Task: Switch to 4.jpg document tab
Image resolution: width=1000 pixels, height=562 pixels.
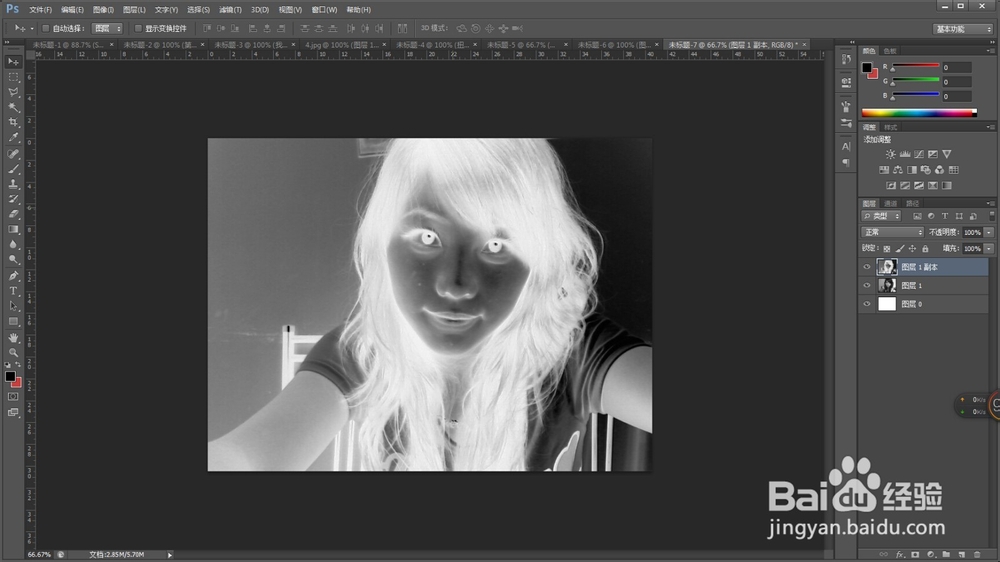Action: pos(341,45)
